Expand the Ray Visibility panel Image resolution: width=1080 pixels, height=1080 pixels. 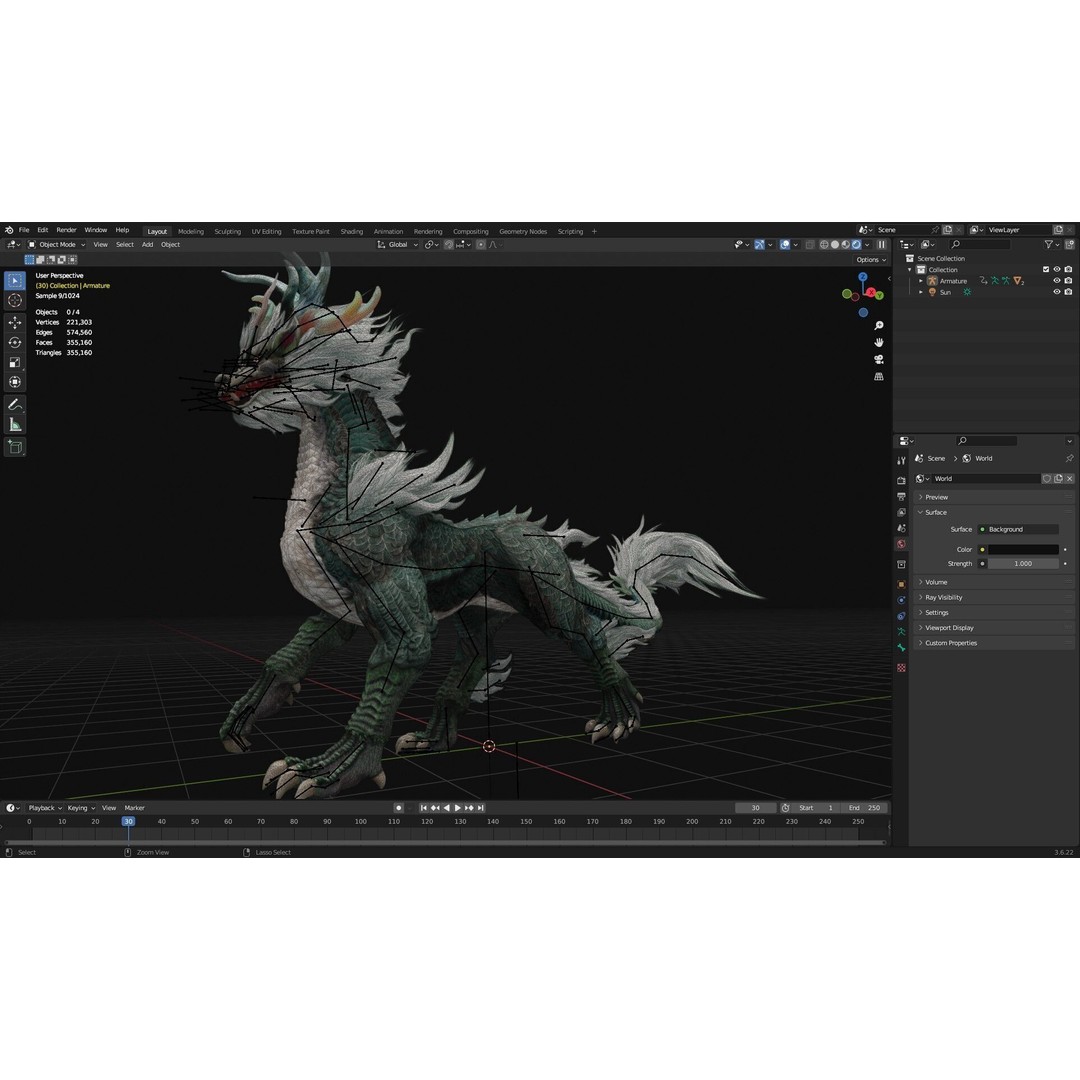pyautogui.click(x=994, y=597)
